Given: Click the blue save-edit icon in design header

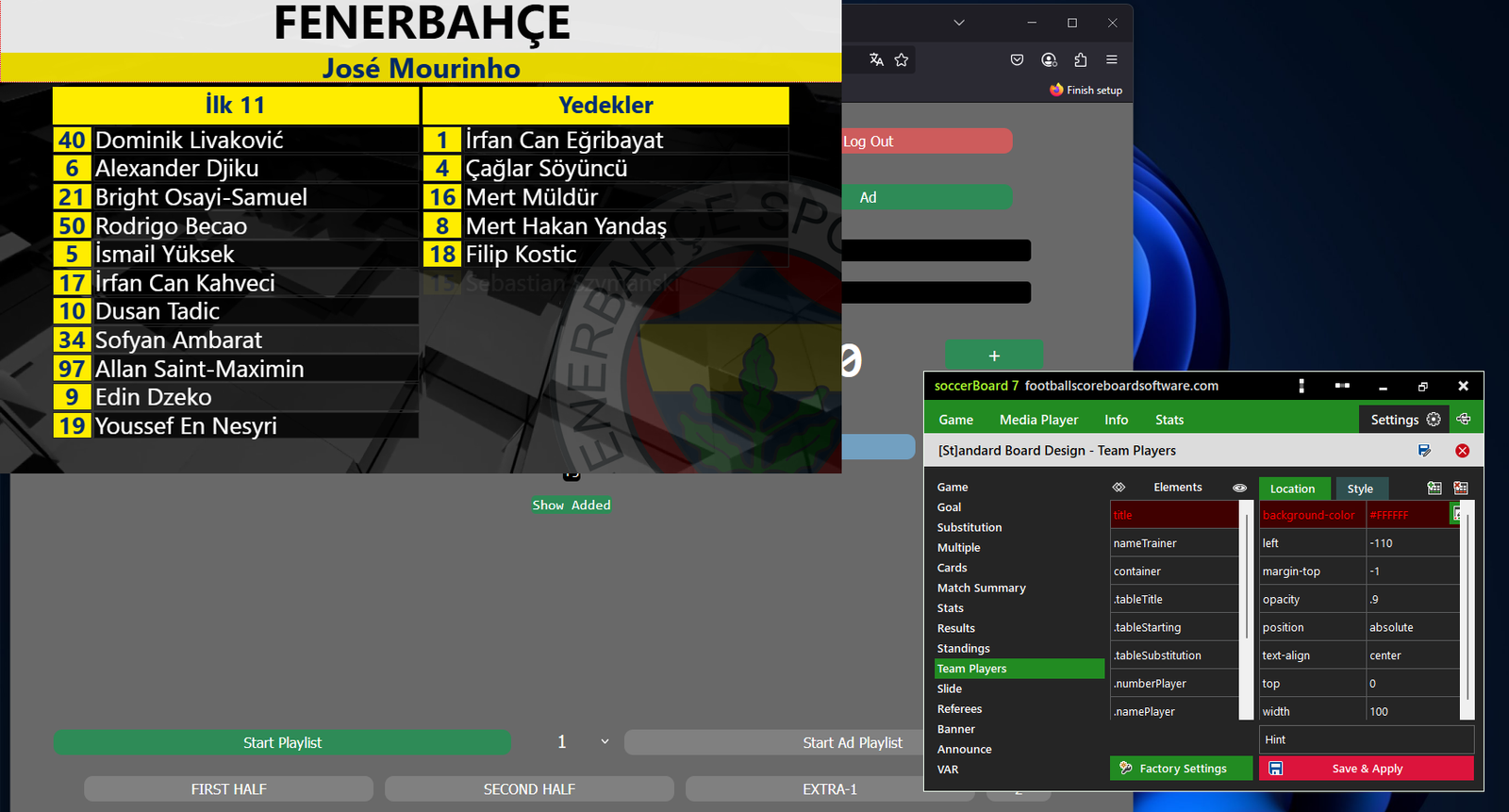Looking at the screenshot, I should tap(1424, 451).
